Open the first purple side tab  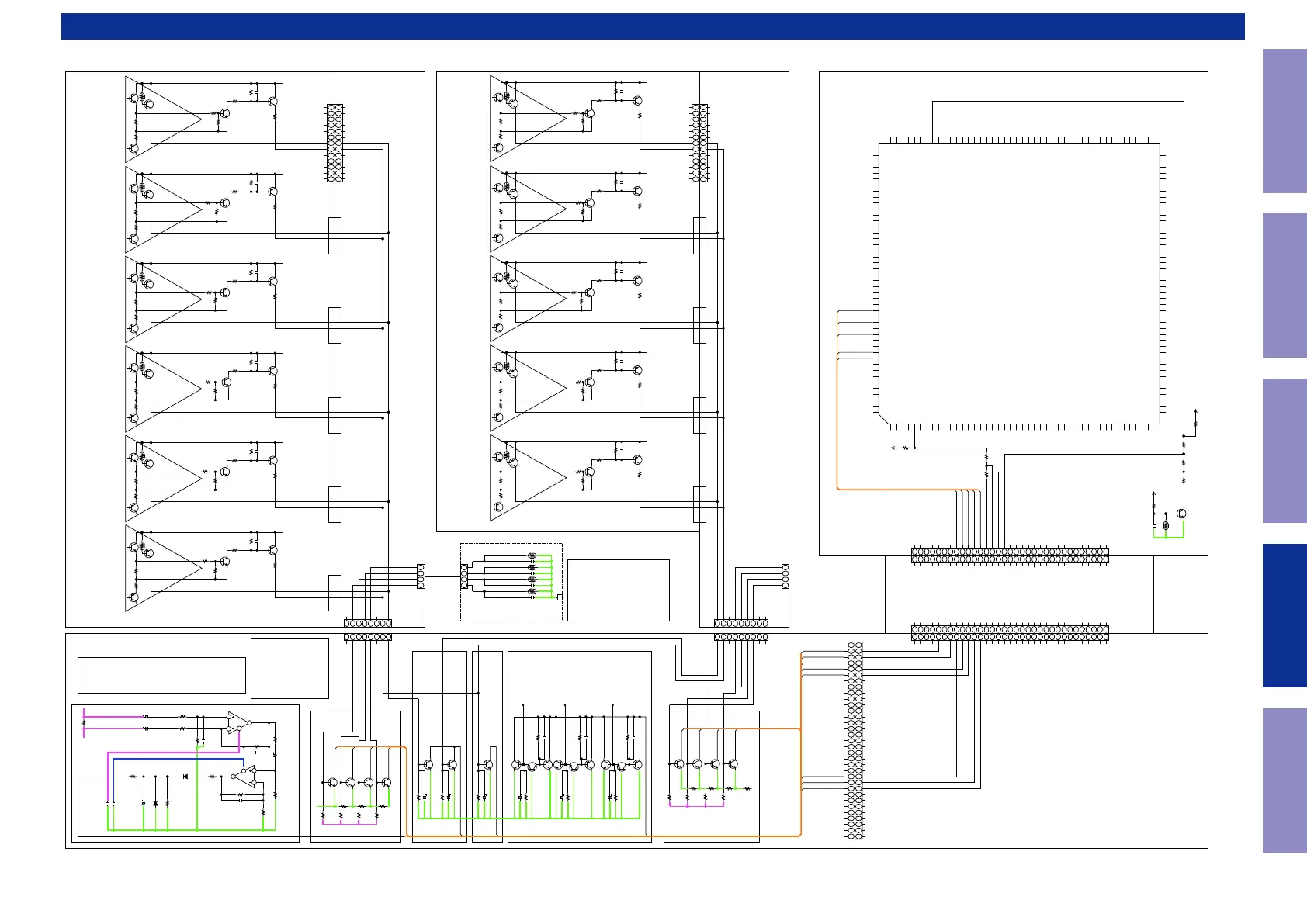click(x=1284, y=121)
